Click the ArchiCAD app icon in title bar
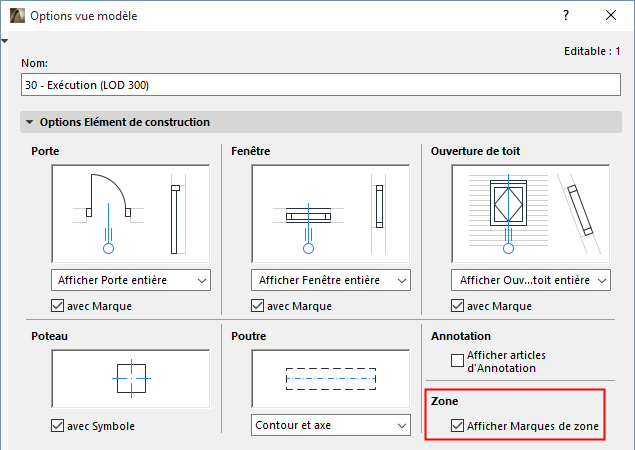The width and height of the screenshot is (635, 450). [15, 16]
